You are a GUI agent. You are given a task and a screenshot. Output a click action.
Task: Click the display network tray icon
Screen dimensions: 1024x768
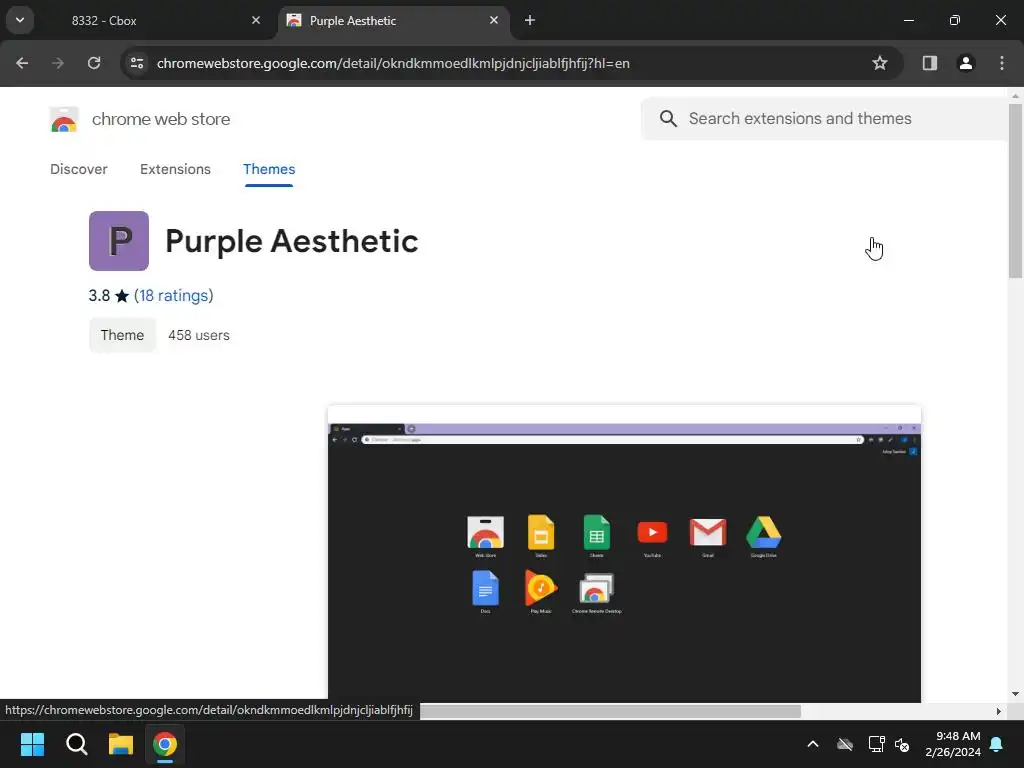pos(876,744)
